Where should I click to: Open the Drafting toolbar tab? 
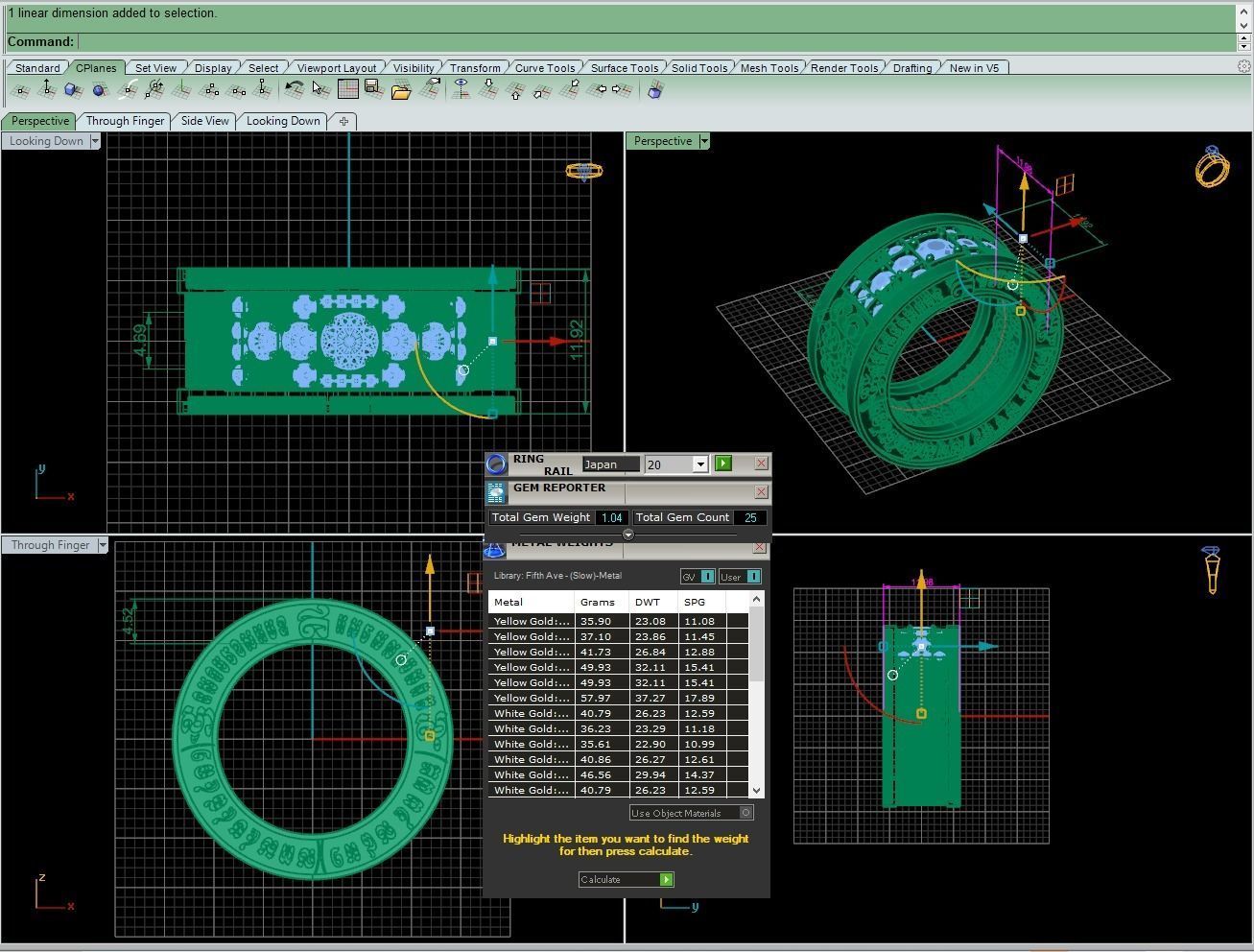(912, 68)
